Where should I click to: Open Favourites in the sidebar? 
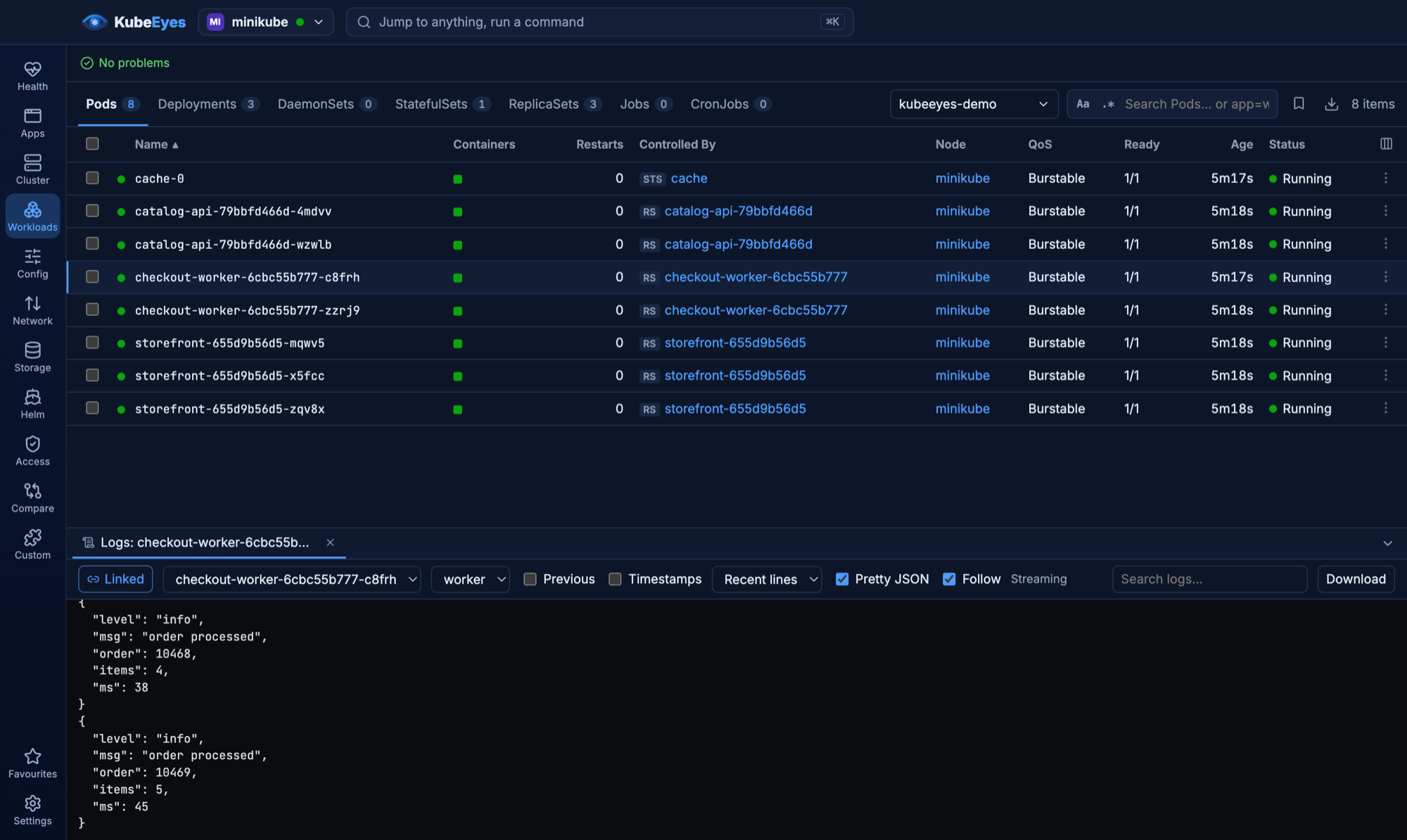(32, 763)
